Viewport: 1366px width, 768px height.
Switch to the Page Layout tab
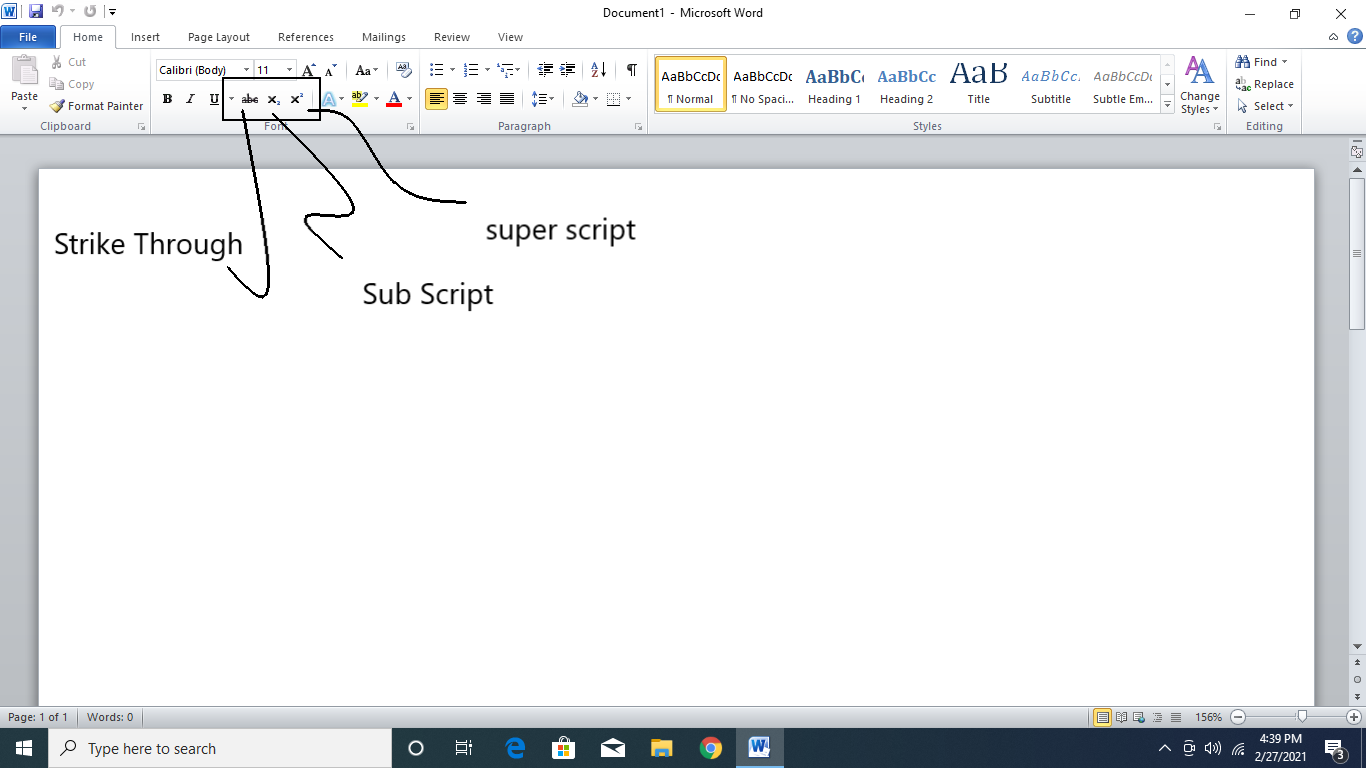[x=219, y=37]
